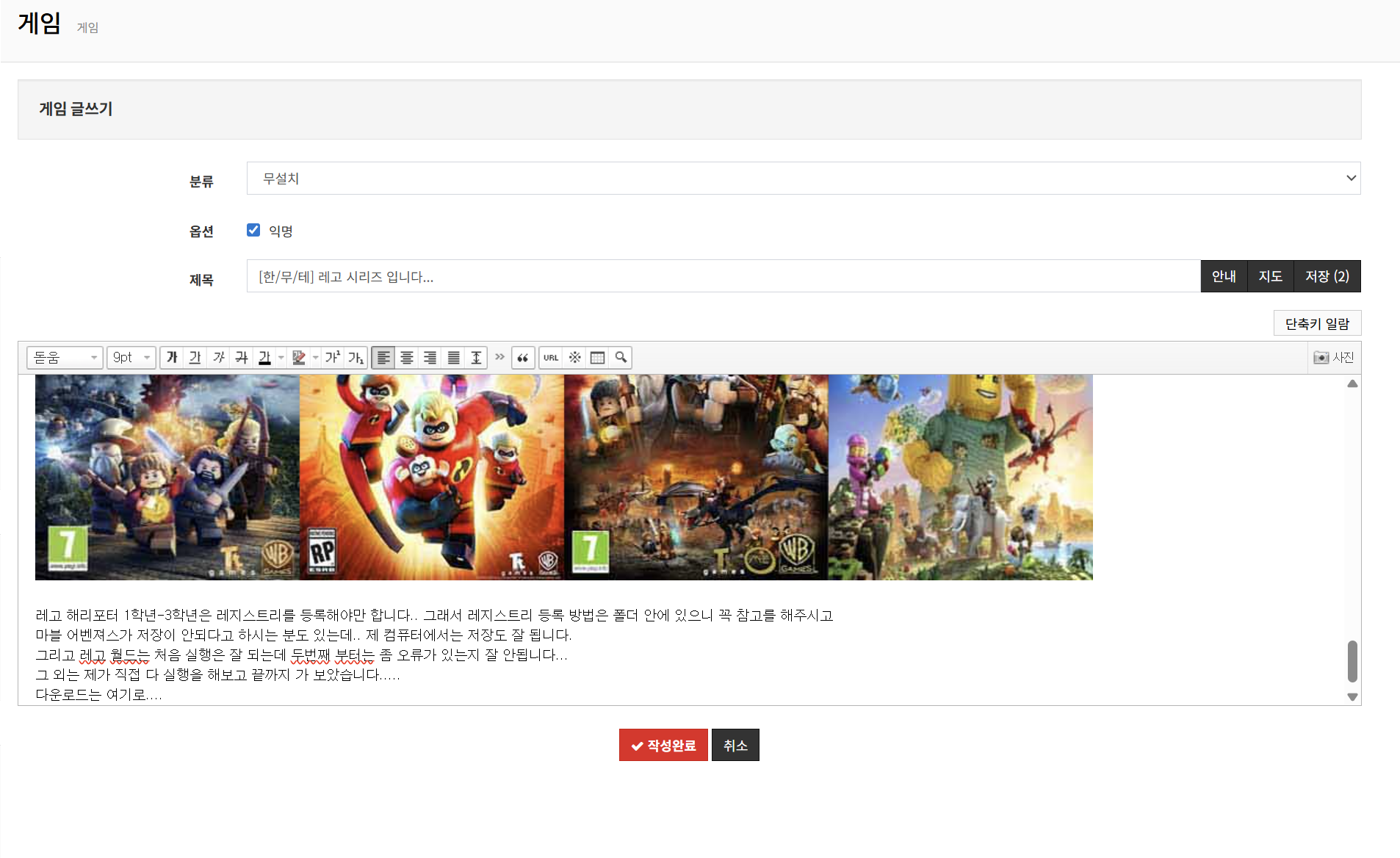This screenshot has height=858, width=1400.
Task: Open the font color picker arrow
Action: coord(281,358)
